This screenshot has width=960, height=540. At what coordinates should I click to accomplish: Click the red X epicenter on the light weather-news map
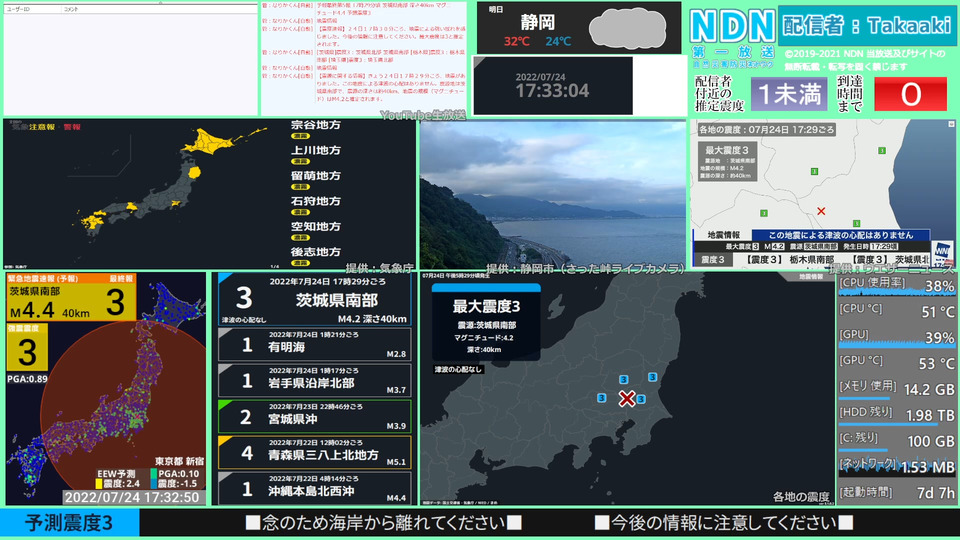coord(821,211)
